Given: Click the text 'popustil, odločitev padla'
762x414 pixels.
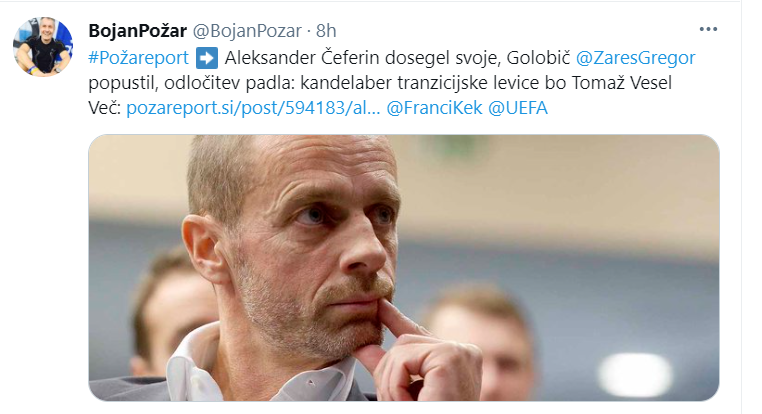Looking at the screenshot, I should pos(191,83).
